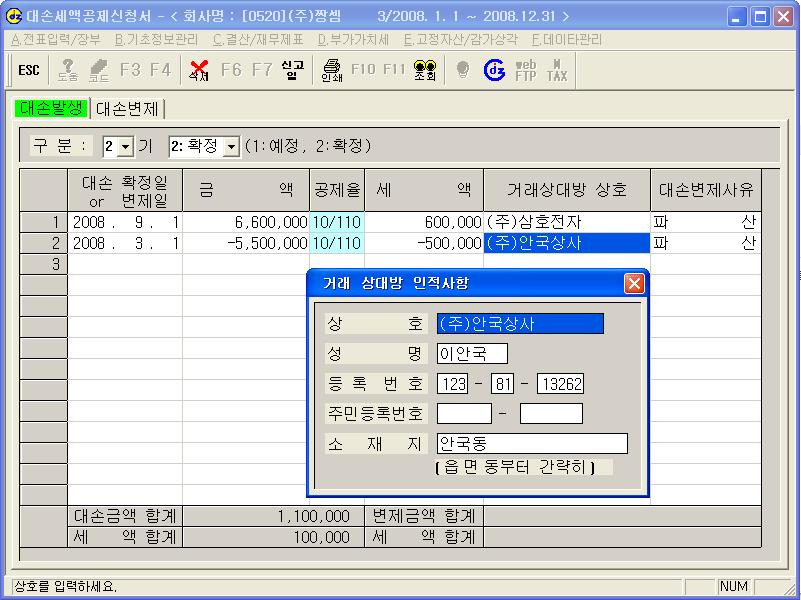Click the tax cell -500,000

(x=424, y=243)
